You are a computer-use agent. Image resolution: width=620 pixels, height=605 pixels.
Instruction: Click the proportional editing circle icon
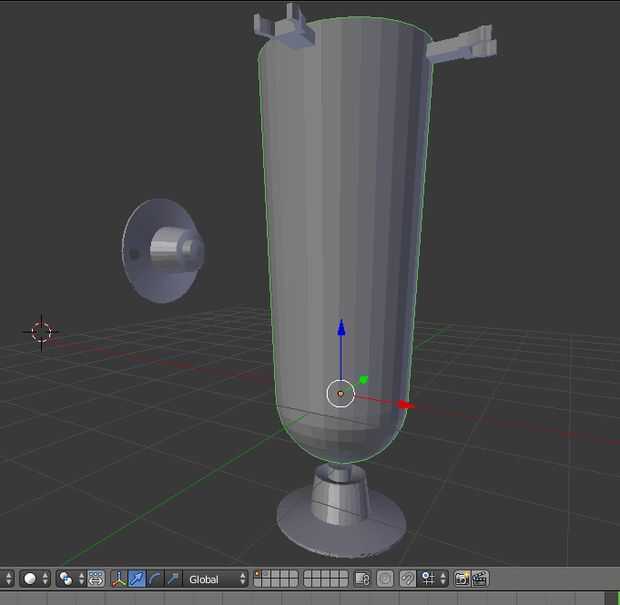coord(385,579)
